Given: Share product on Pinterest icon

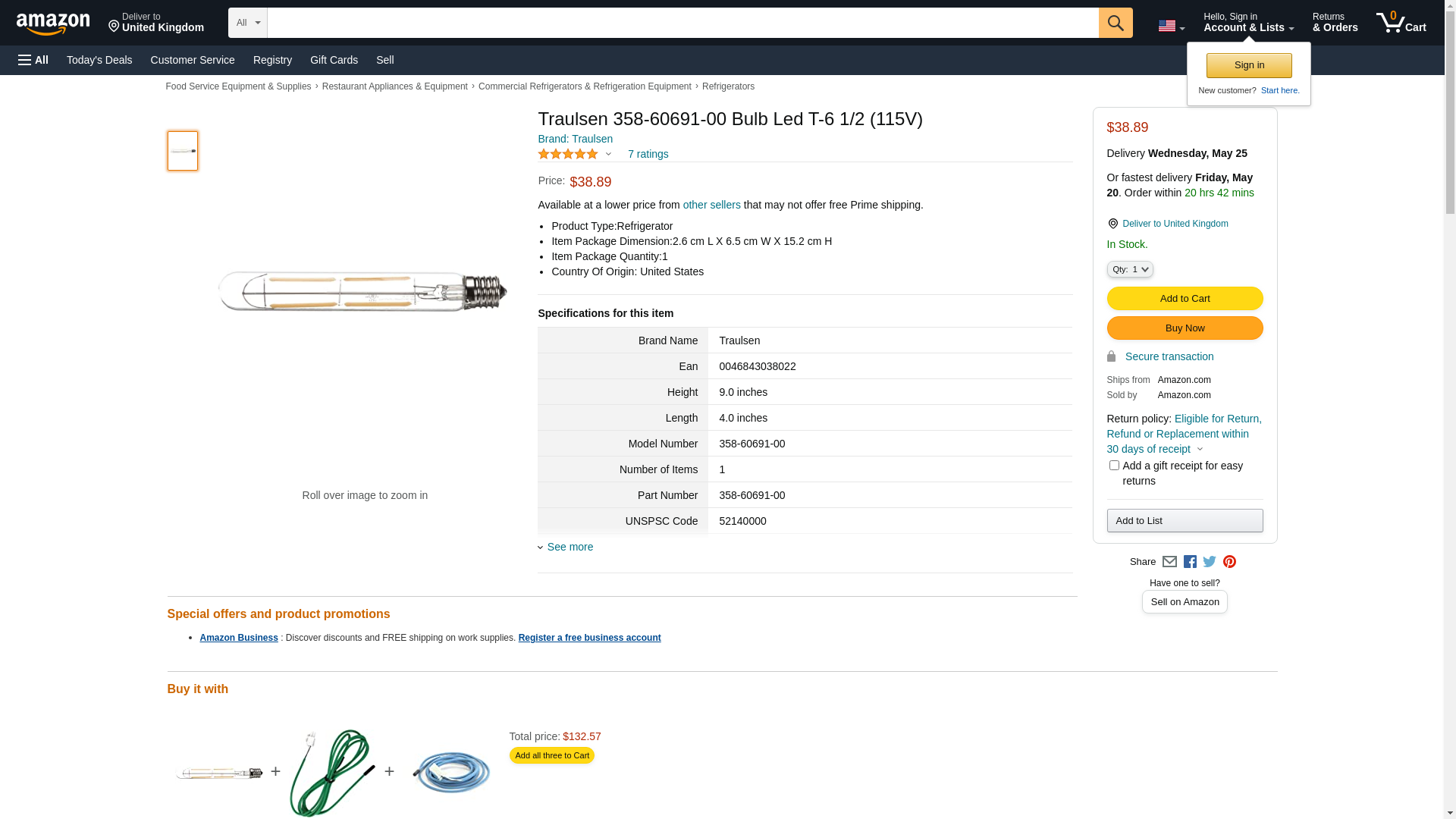Looking at the screenshot, I should coord(1229,562).
